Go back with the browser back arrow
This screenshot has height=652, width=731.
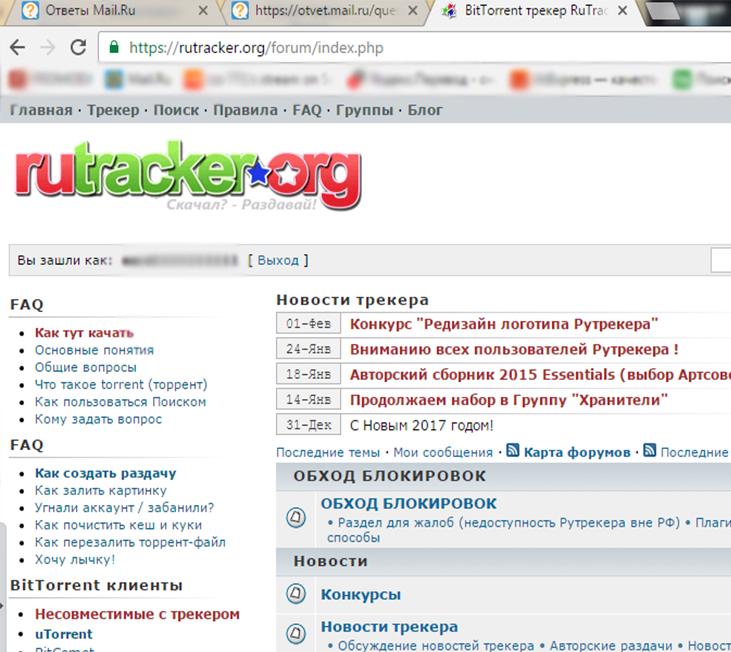[18, 47]
